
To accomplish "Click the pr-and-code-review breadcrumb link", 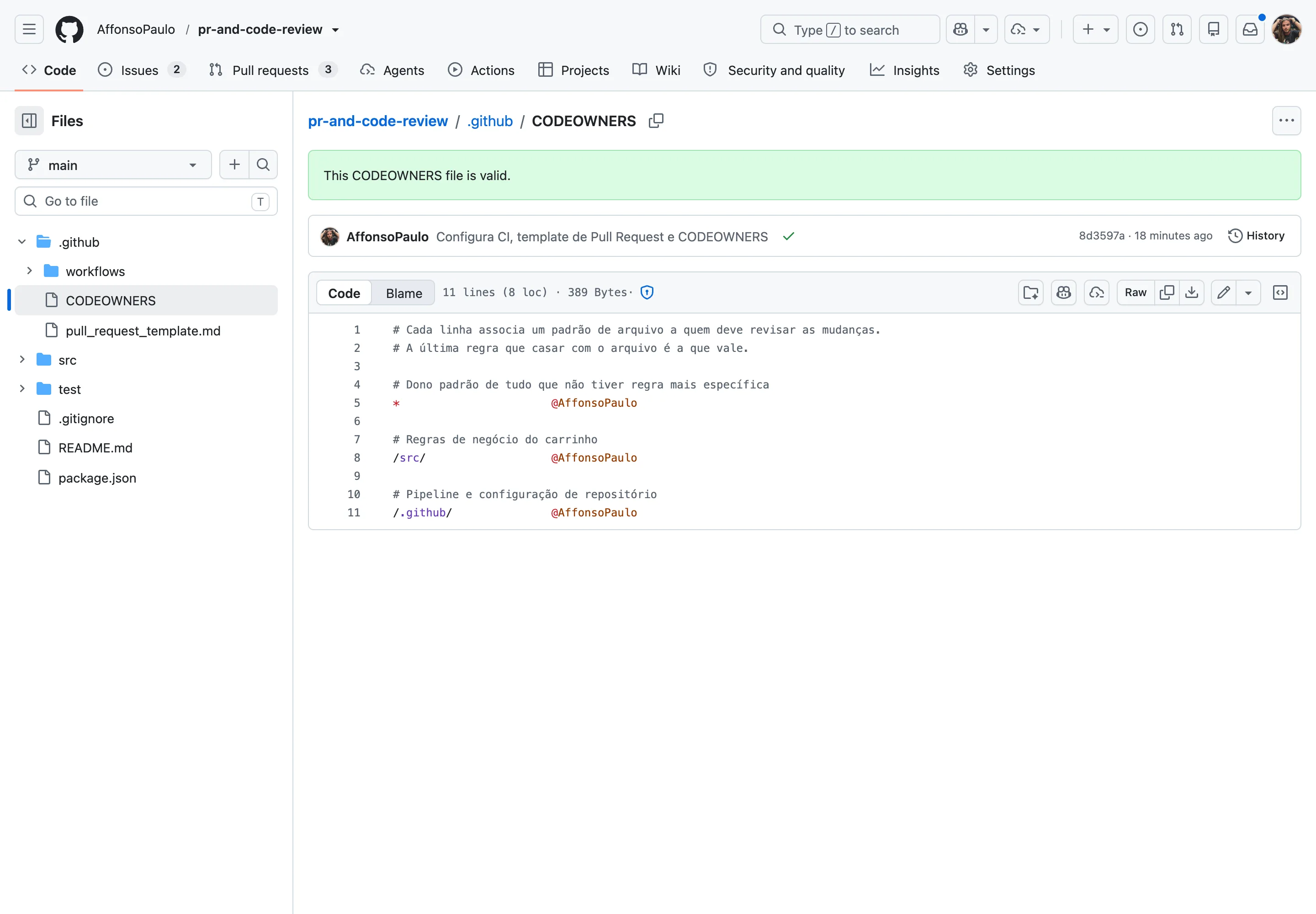I will pos(377,121).
